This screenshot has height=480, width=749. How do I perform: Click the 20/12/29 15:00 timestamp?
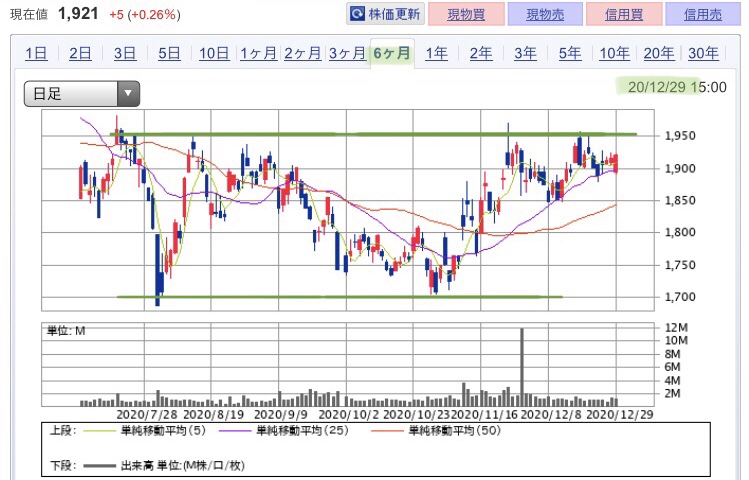click(x=677, y=87)
